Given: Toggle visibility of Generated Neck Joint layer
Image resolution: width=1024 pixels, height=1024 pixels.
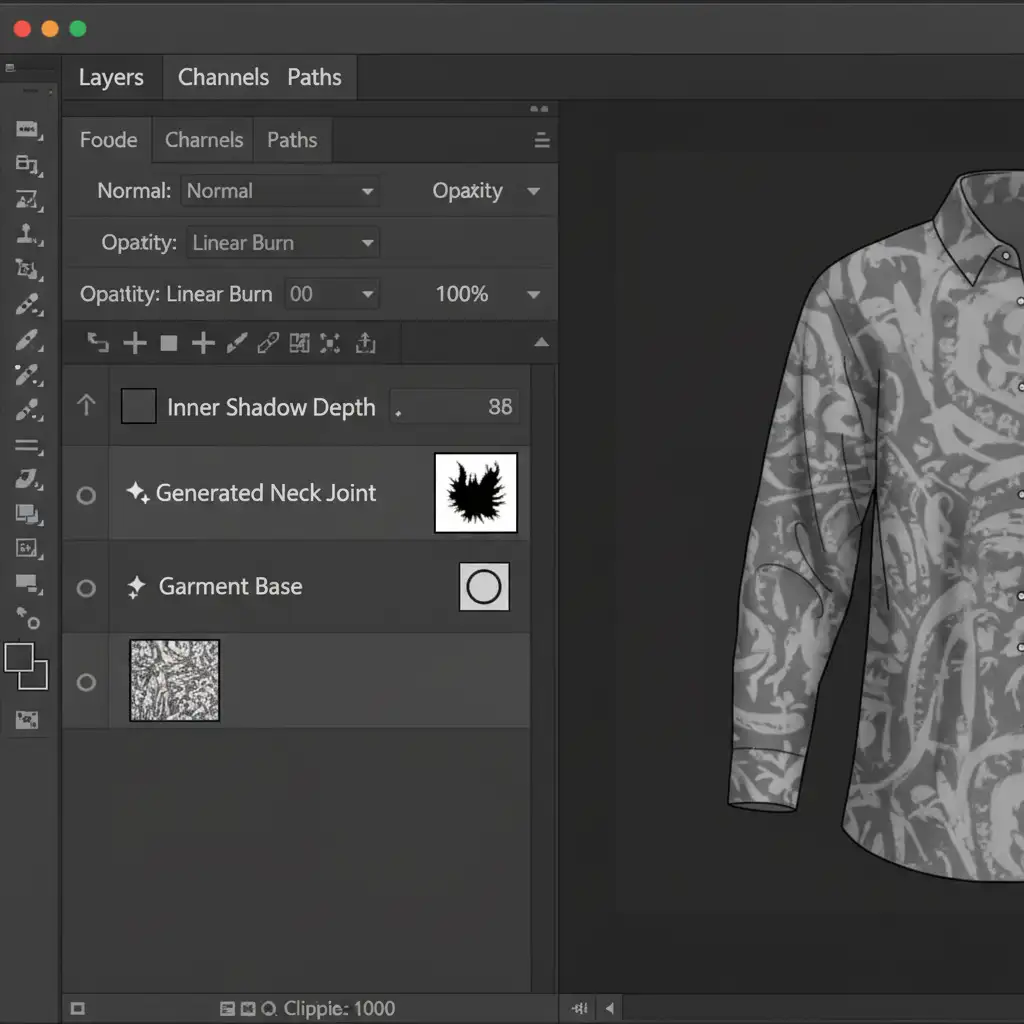Looking at the screenshot, I should pyautogui.click(x=87, y=495).
